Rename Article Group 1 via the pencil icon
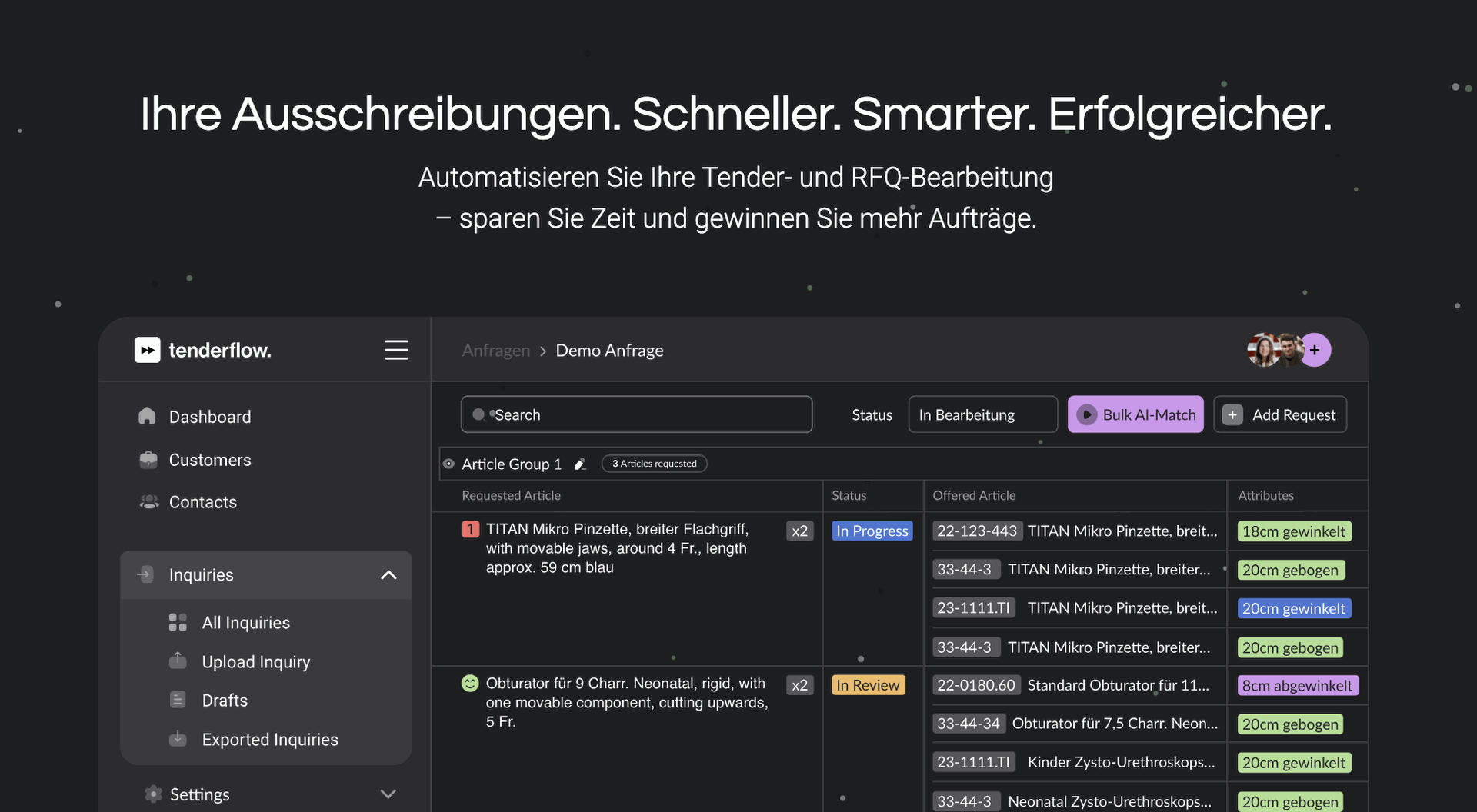The height and width of the screenshot is (812, 1477). pos(581,464)
